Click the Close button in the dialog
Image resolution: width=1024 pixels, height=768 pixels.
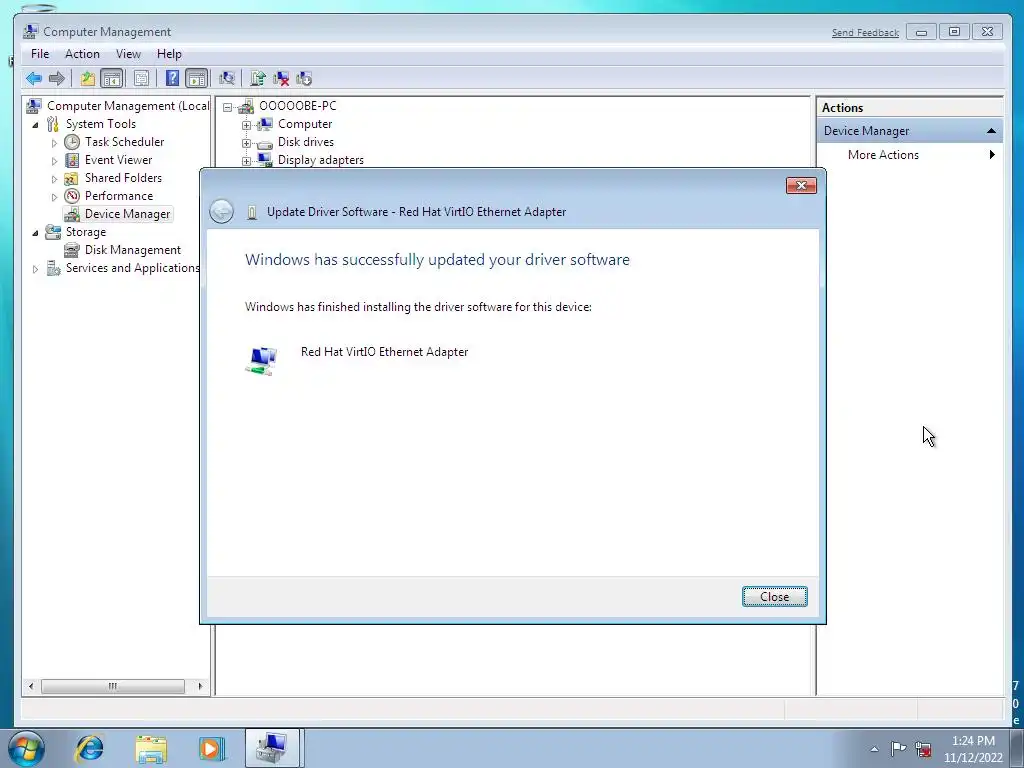[x=775, y=597]
